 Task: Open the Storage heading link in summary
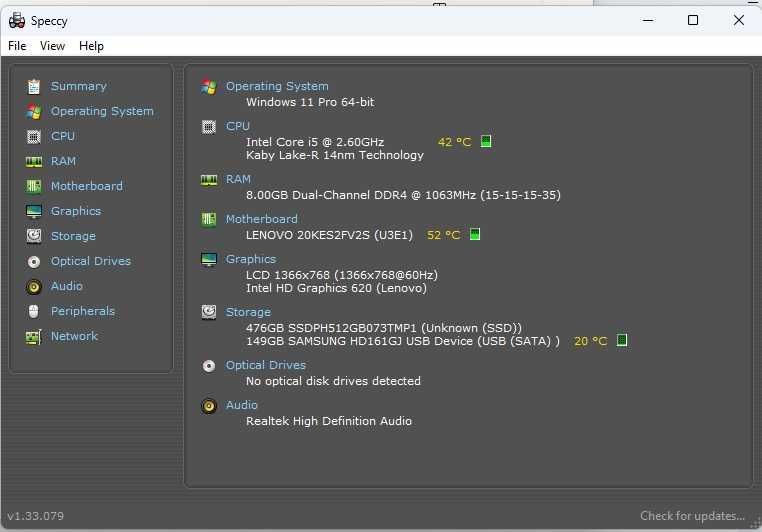(248, 312)
